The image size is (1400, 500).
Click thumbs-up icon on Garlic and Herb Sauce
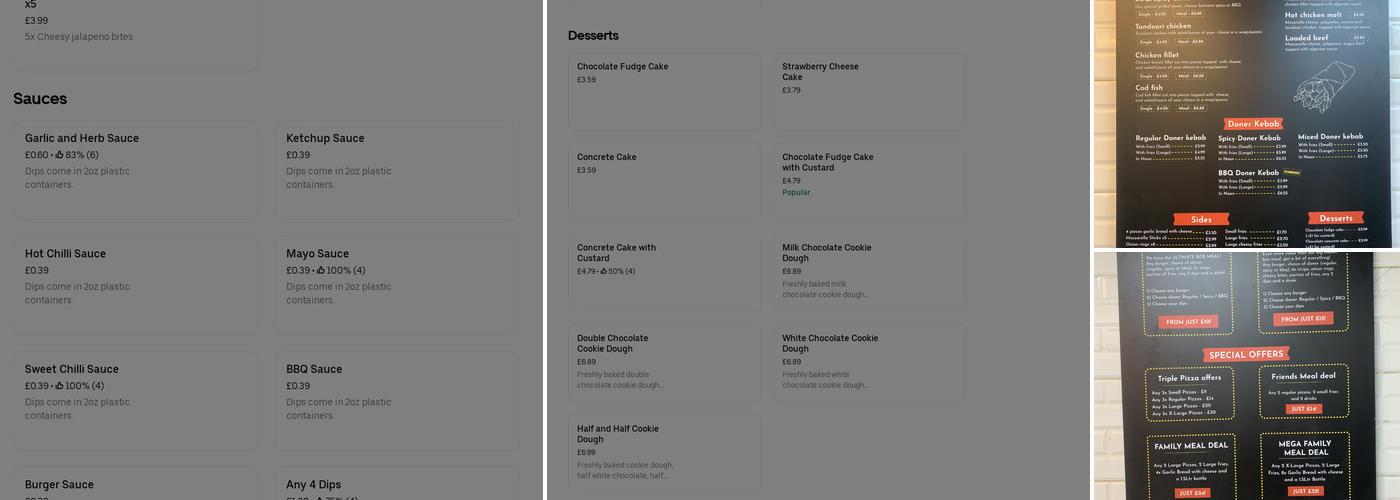[x=59, y=155]
